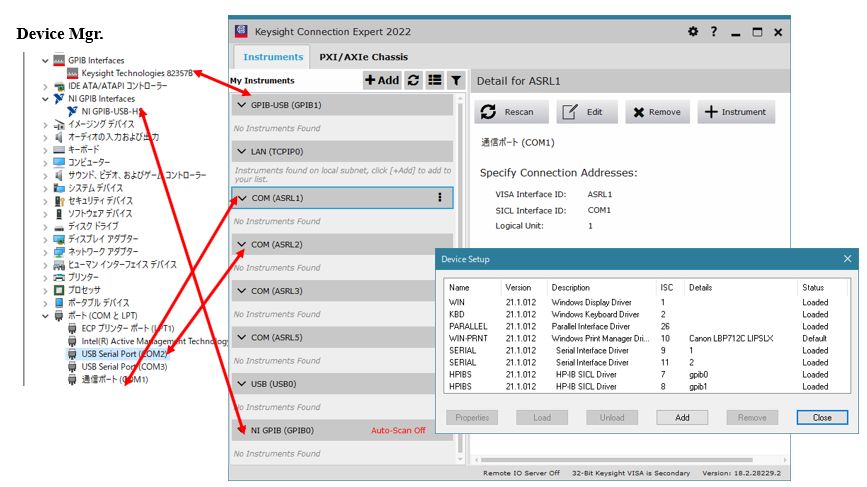Click Add button in Device Setup

(x=682, y=417)
